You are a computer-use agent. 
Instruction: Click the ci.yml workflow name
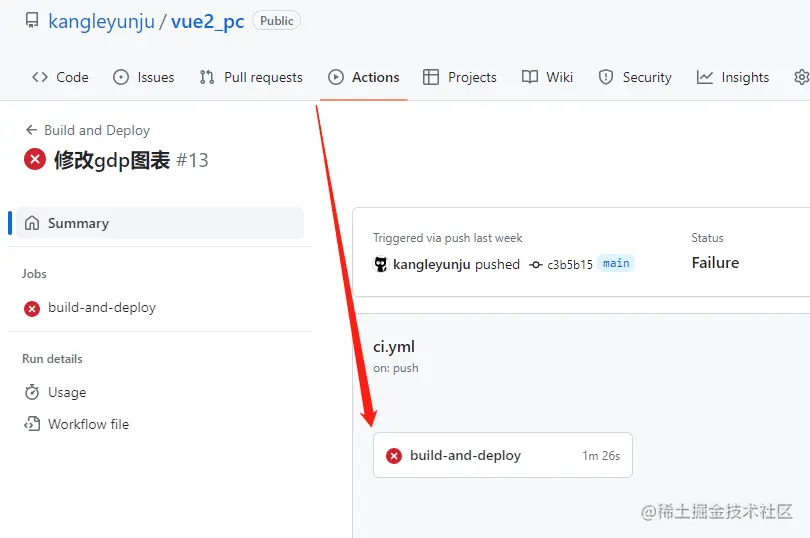[394, 347]
